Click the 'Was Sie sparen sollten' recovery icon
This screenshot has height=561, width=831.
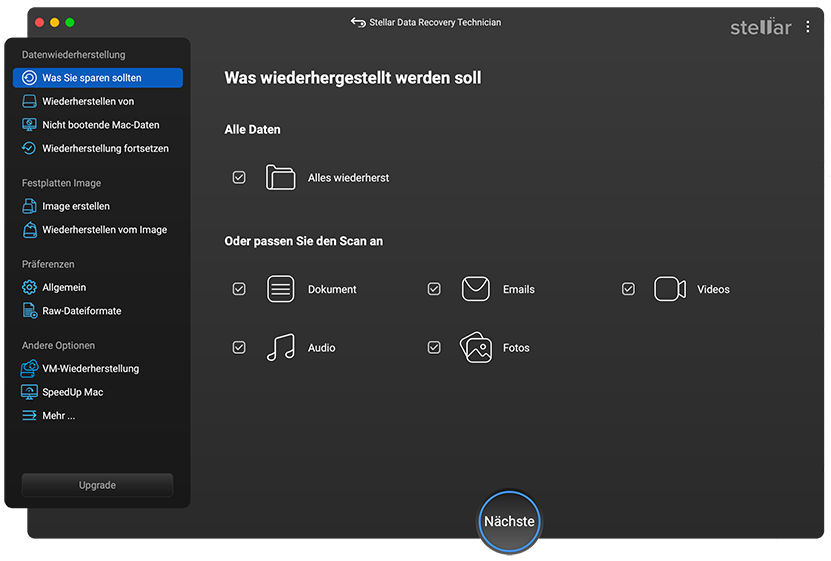29,78
